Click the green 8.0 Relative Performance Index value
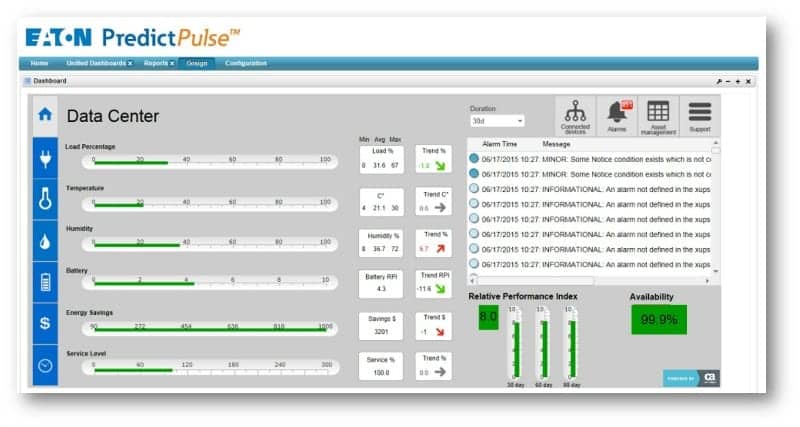The image size is (800, 427). click(488, 317)
